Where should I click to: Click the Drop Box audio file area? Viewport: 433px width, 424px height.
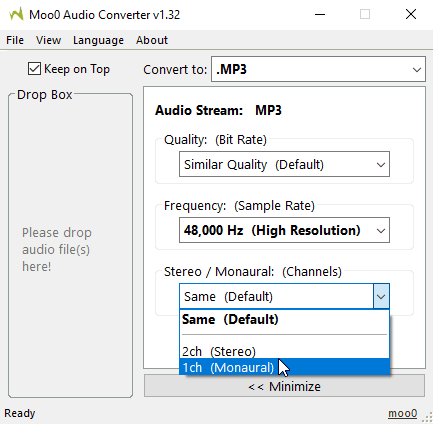pyautogui.click(x=70, y=246)
